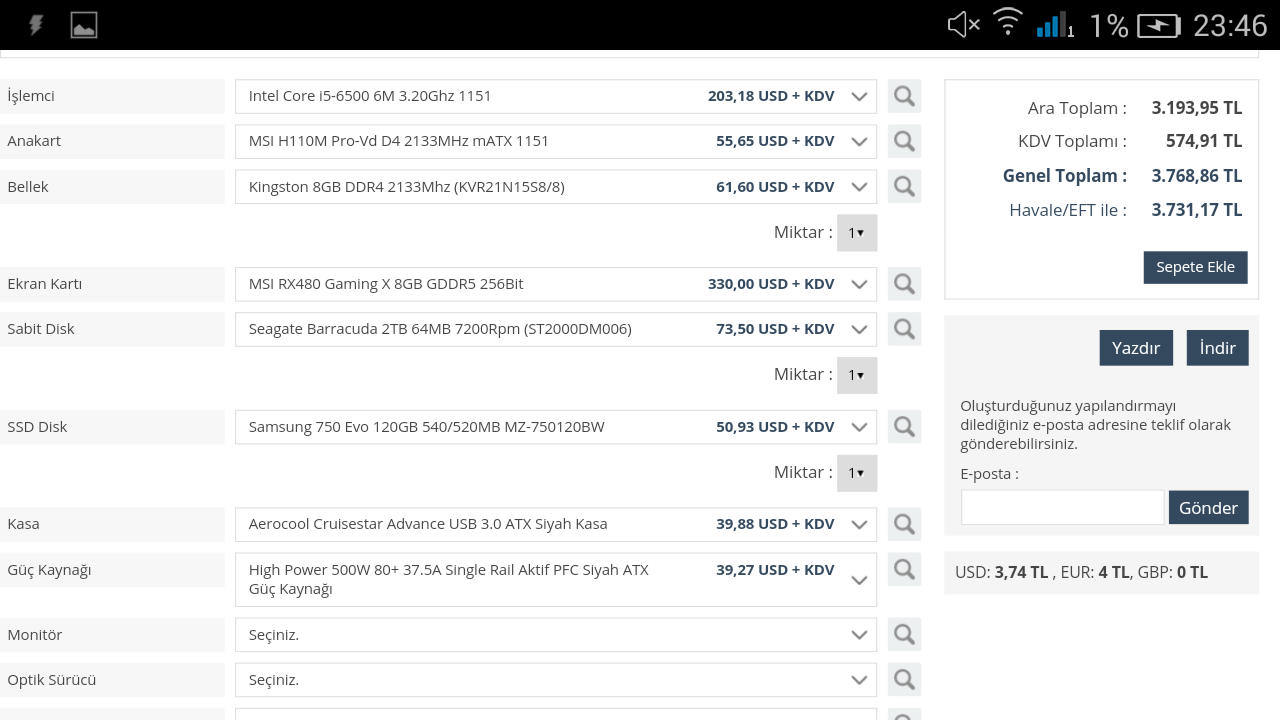Viewport: 1280px width, 720px height.
Task: Expand Aerocool Cruisestar case dropdown
Action: click(556, 524)
